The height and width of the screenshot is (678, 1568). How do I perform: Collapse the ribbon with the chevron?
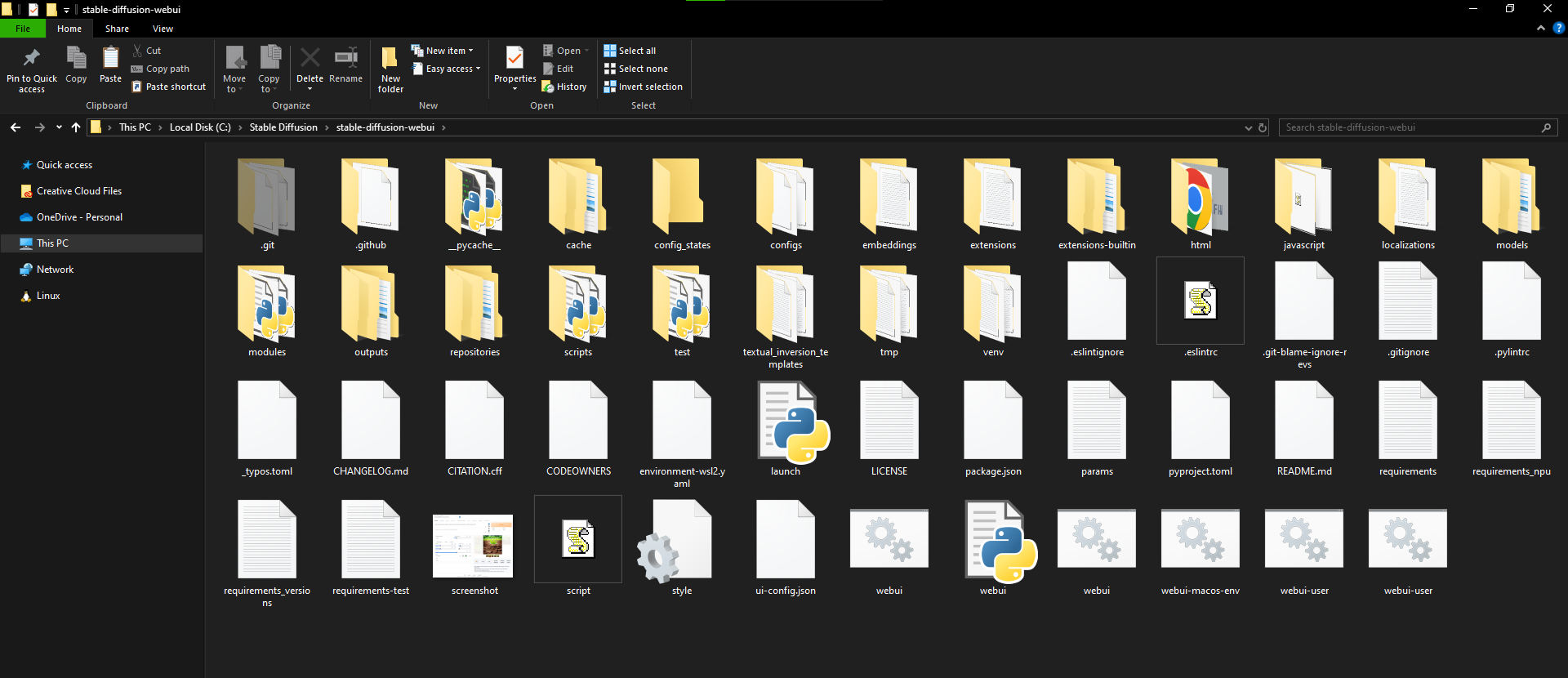1540,28
